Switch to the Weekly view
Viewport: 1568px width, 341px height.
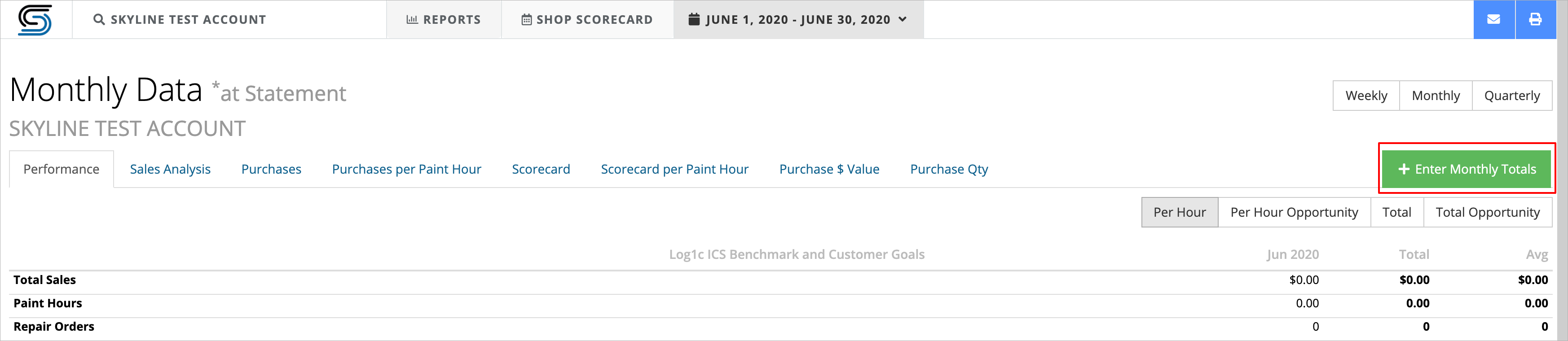click(1366, 96)
